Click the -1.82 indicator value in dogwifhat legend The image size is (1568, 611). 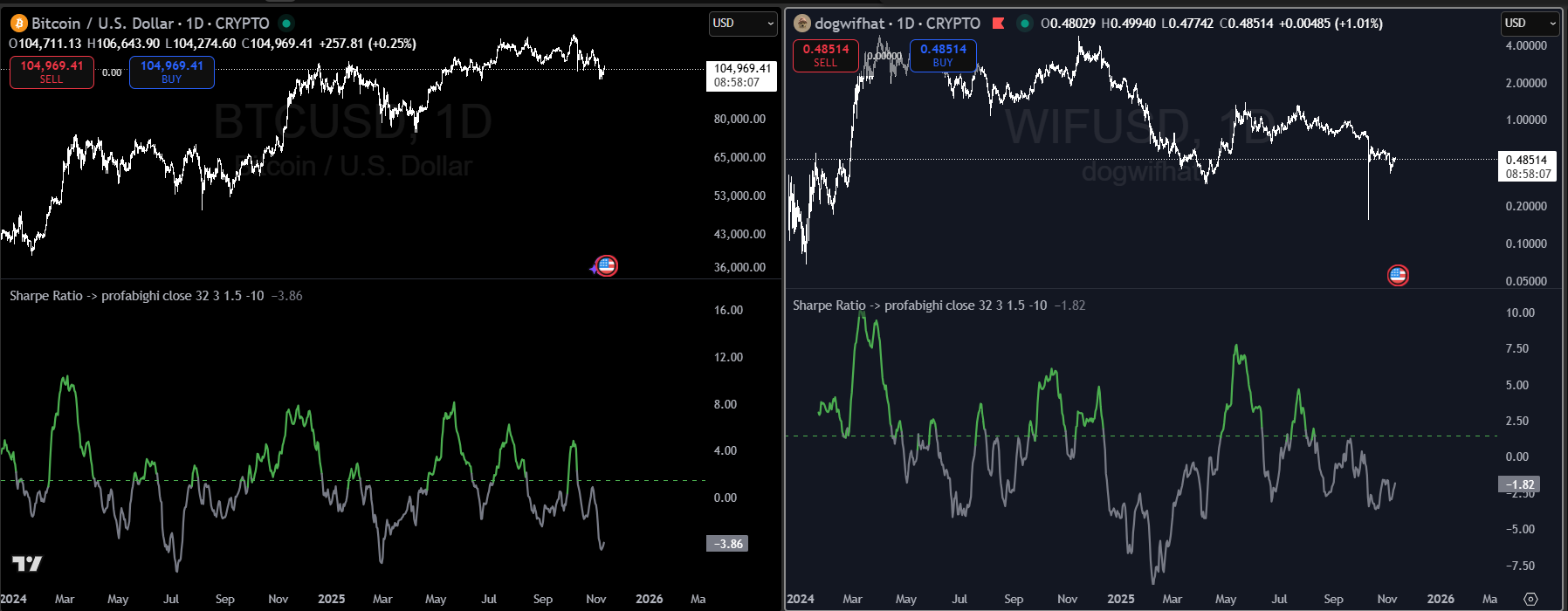(x=1070, y=305)
